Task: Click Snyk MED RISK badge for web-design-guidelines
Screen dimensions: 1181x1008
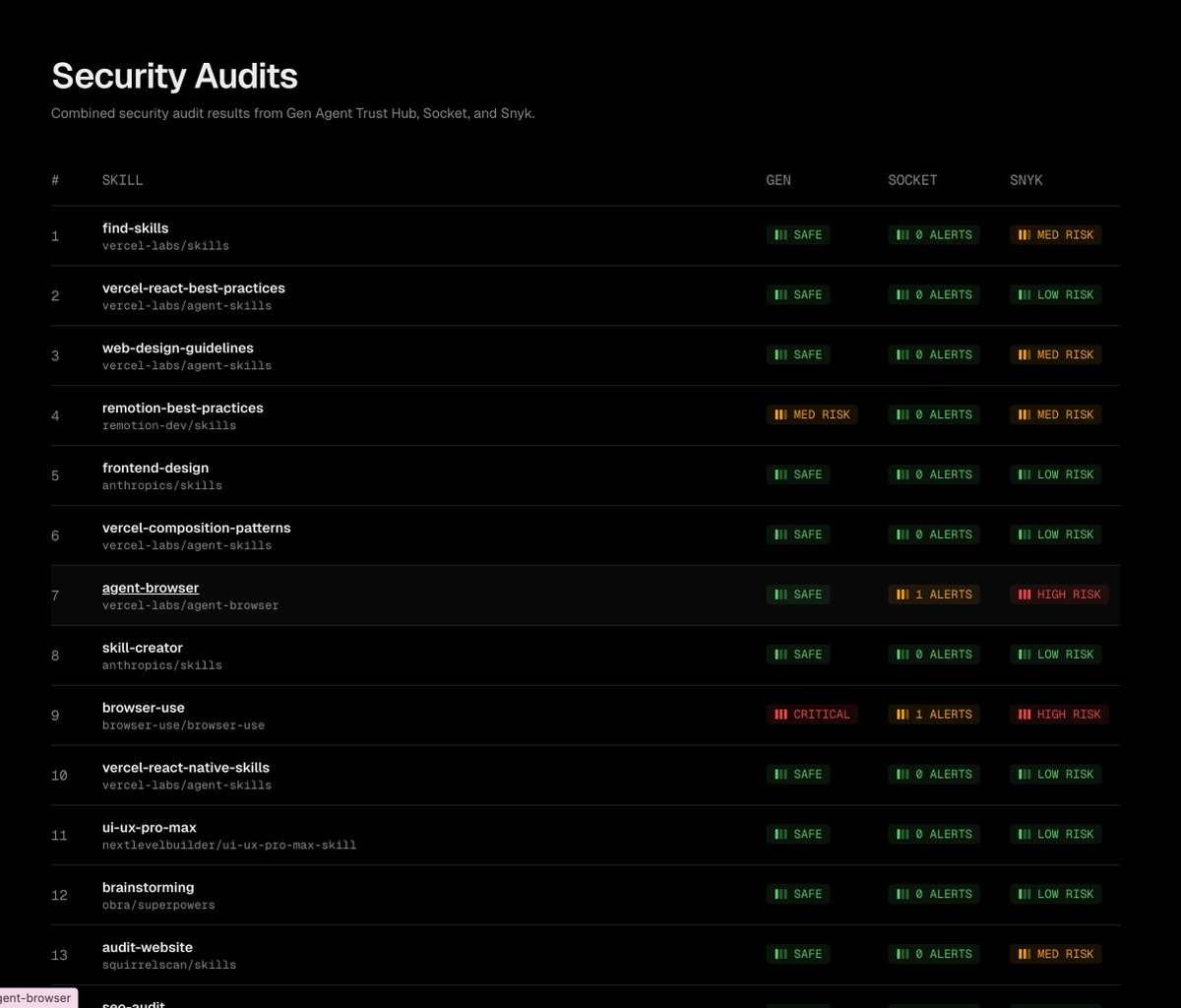Action: click(x=1055, y=355)
